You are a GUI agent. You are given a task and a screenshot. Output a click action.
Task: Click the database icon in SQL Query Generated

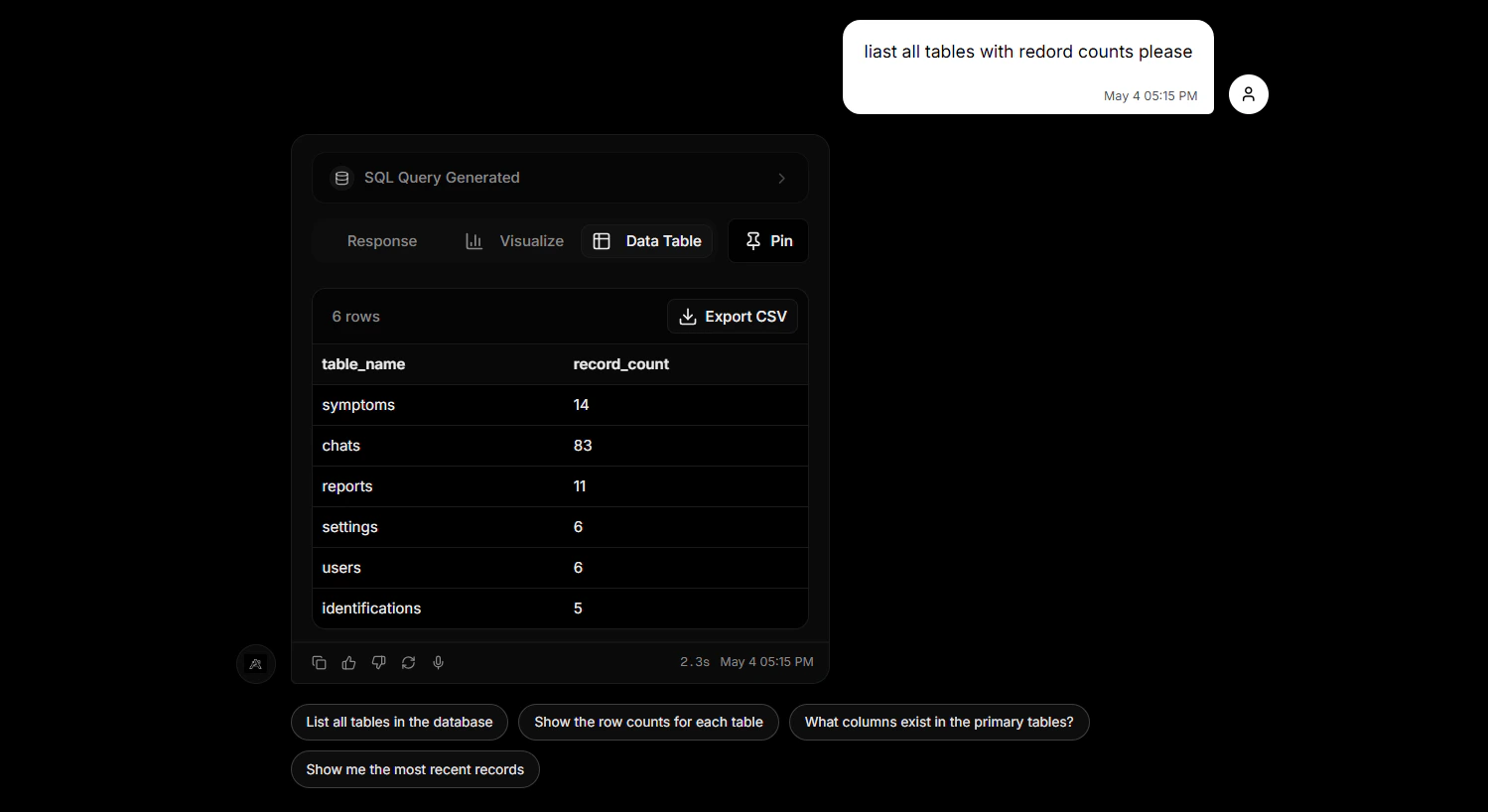pyautogui.click(x=341, y=178)
